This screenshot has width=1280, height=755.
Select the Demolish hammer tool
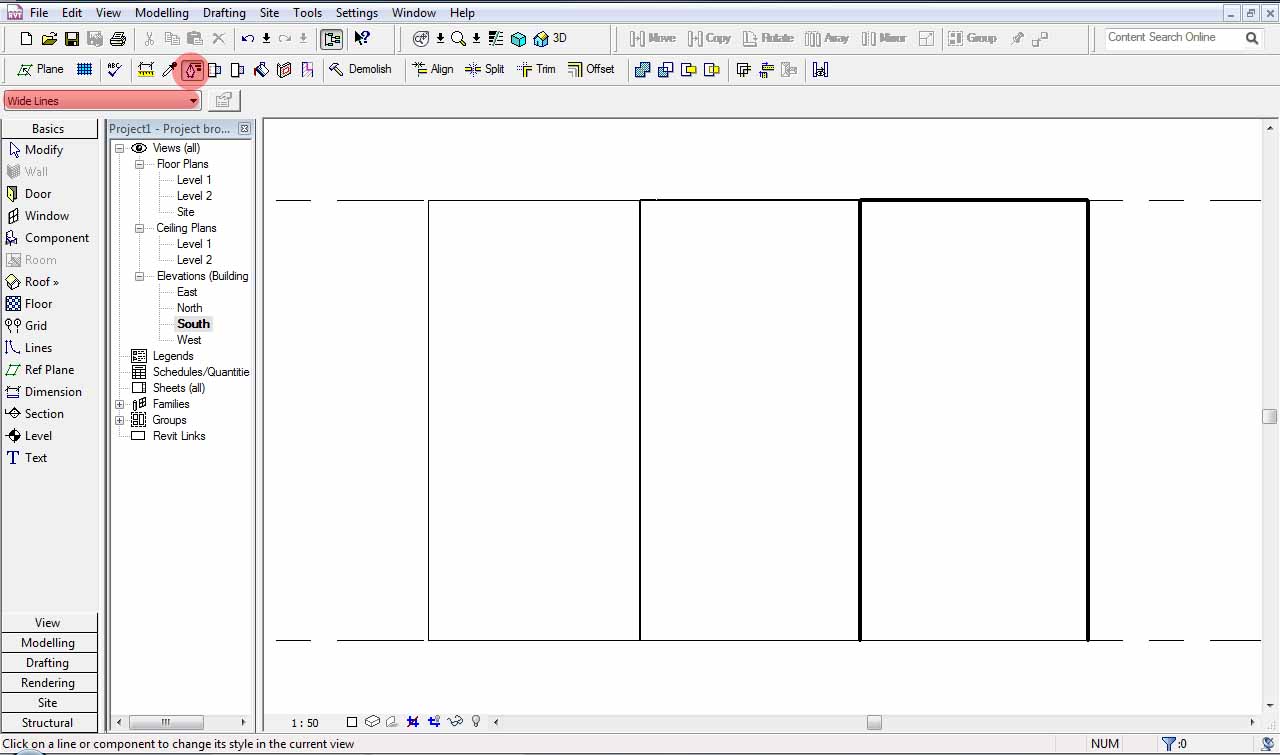(360, 70)
